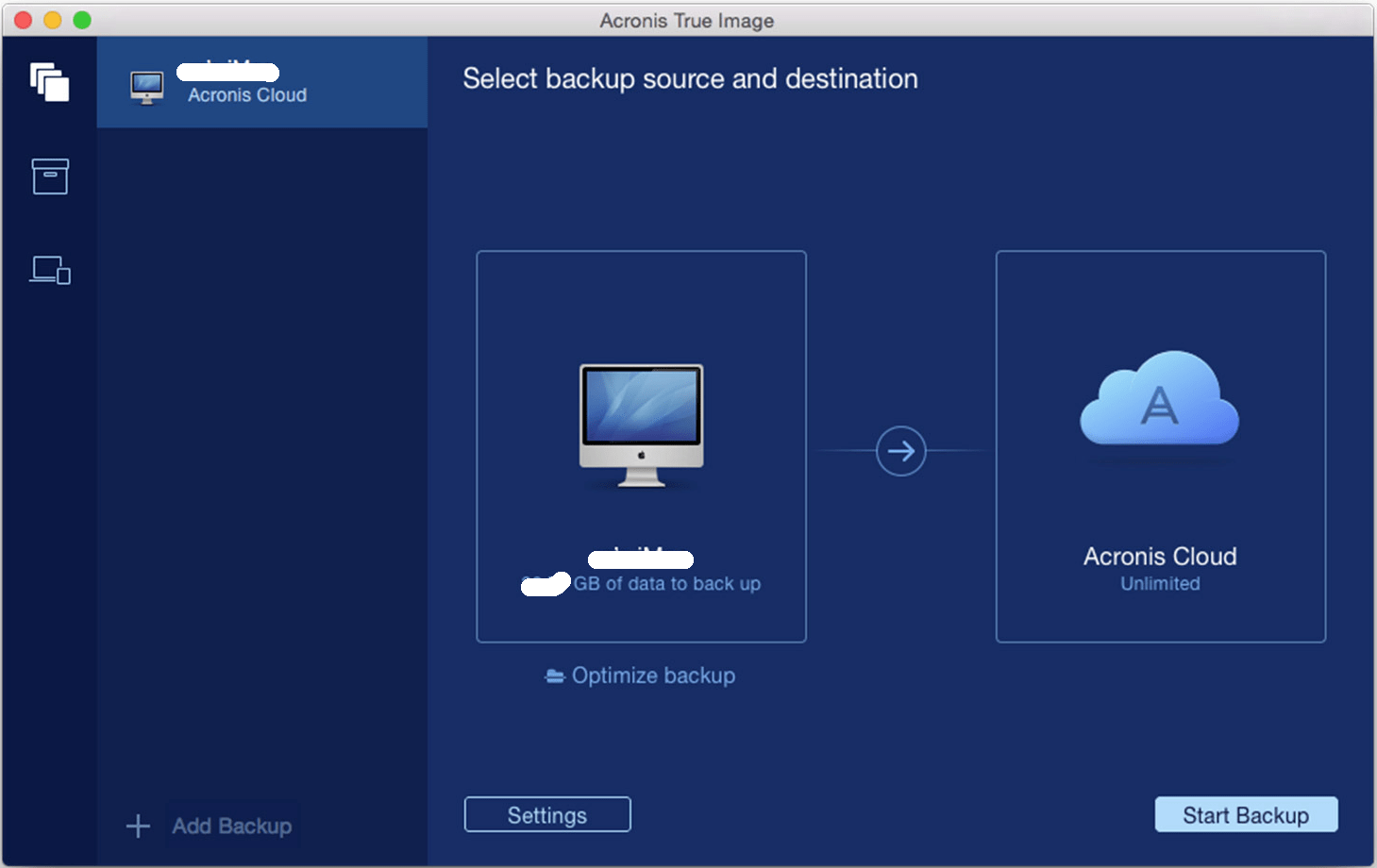This screenshot has height=868, width=1377.
Task: Open backup Settings
Action: pyautogui.click(x=547, y=815)
